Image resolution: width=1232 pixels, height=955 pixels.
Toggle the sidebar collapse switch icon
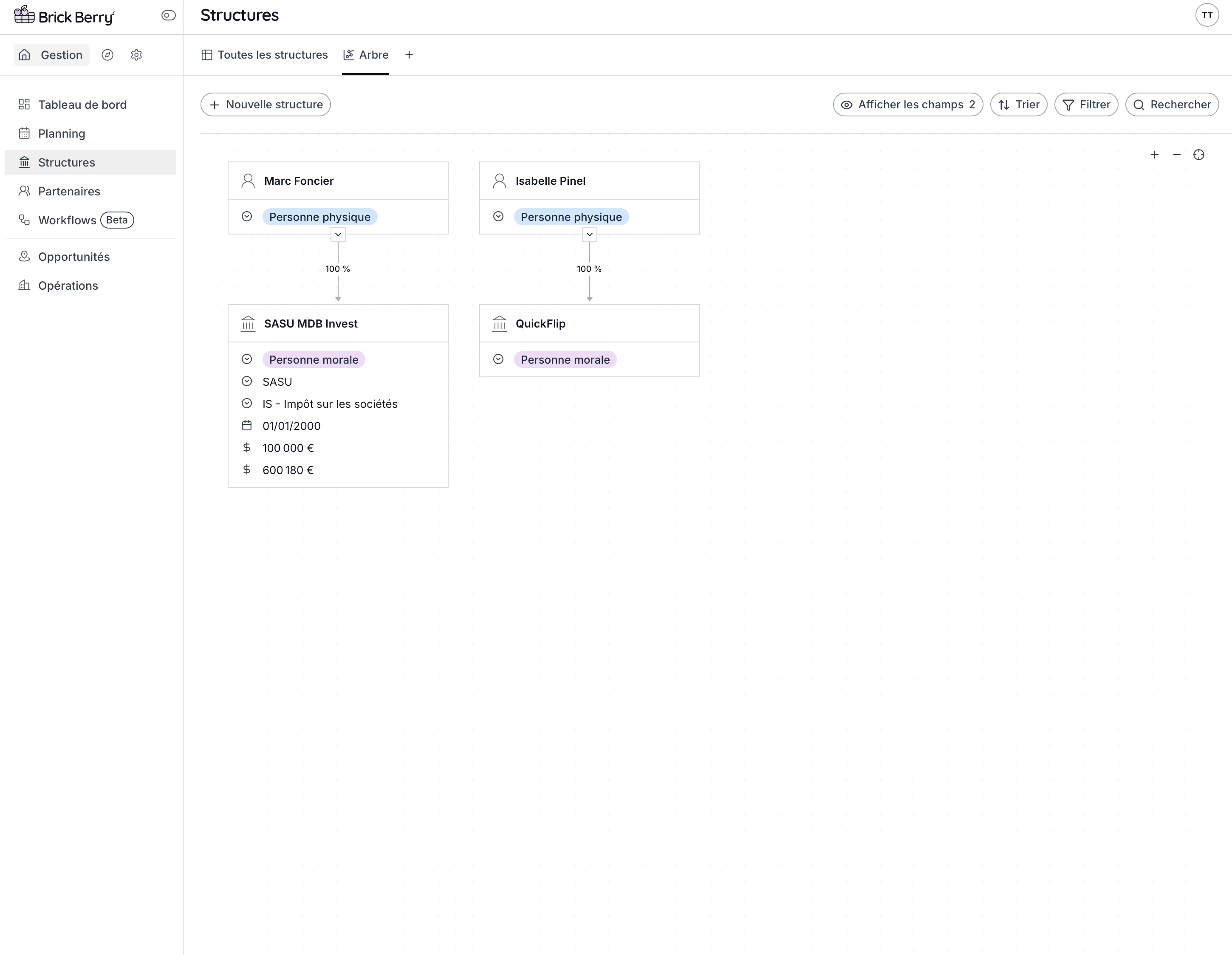(x=168, y=15)
